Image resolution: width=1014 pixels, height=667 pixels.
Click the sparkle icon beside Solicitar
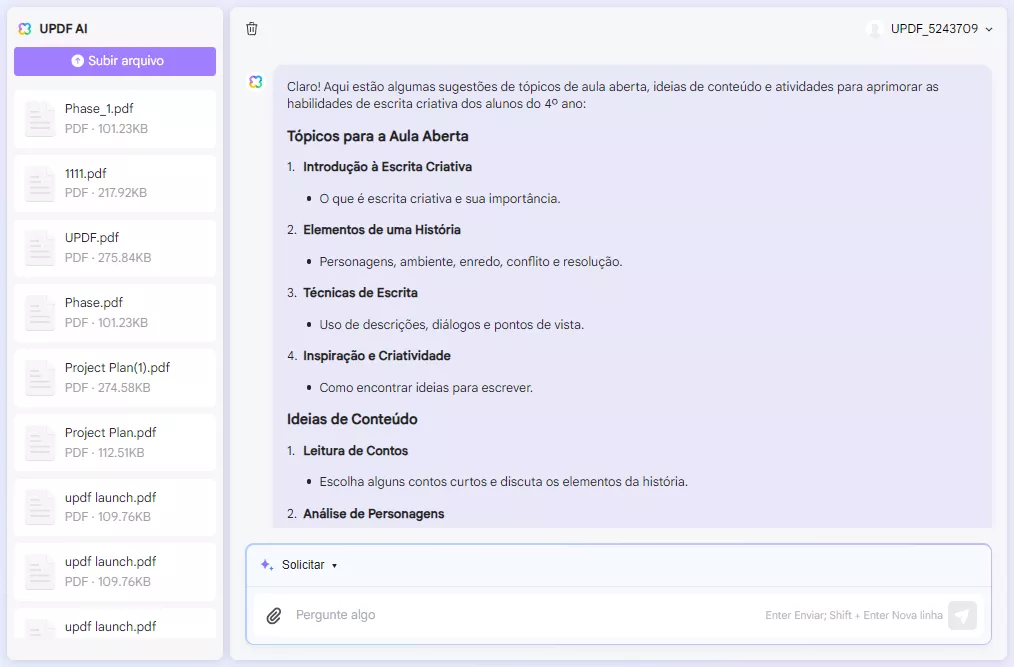(x=264, y=565)
